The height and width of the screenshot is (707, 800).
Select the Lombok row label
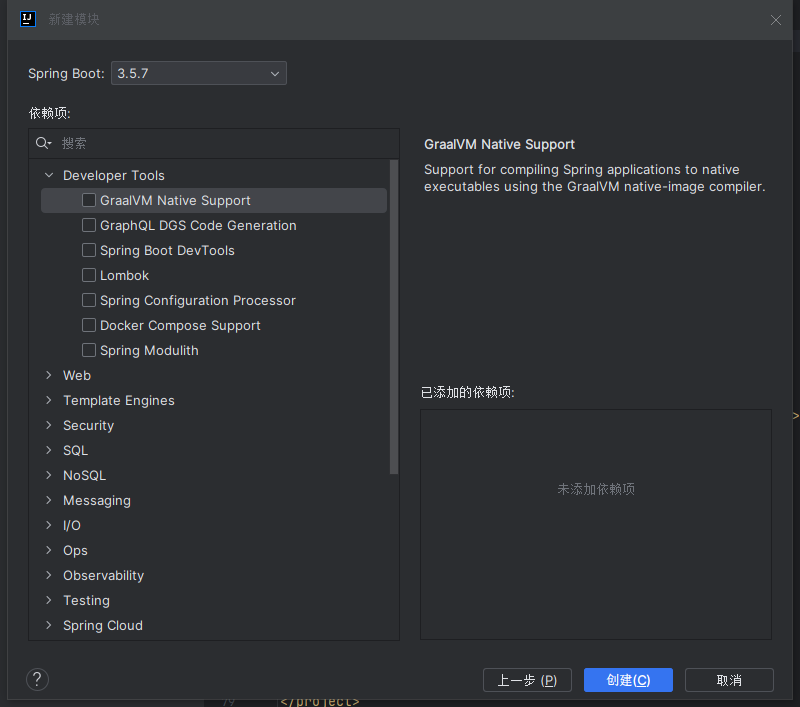[x=124, y=275]
